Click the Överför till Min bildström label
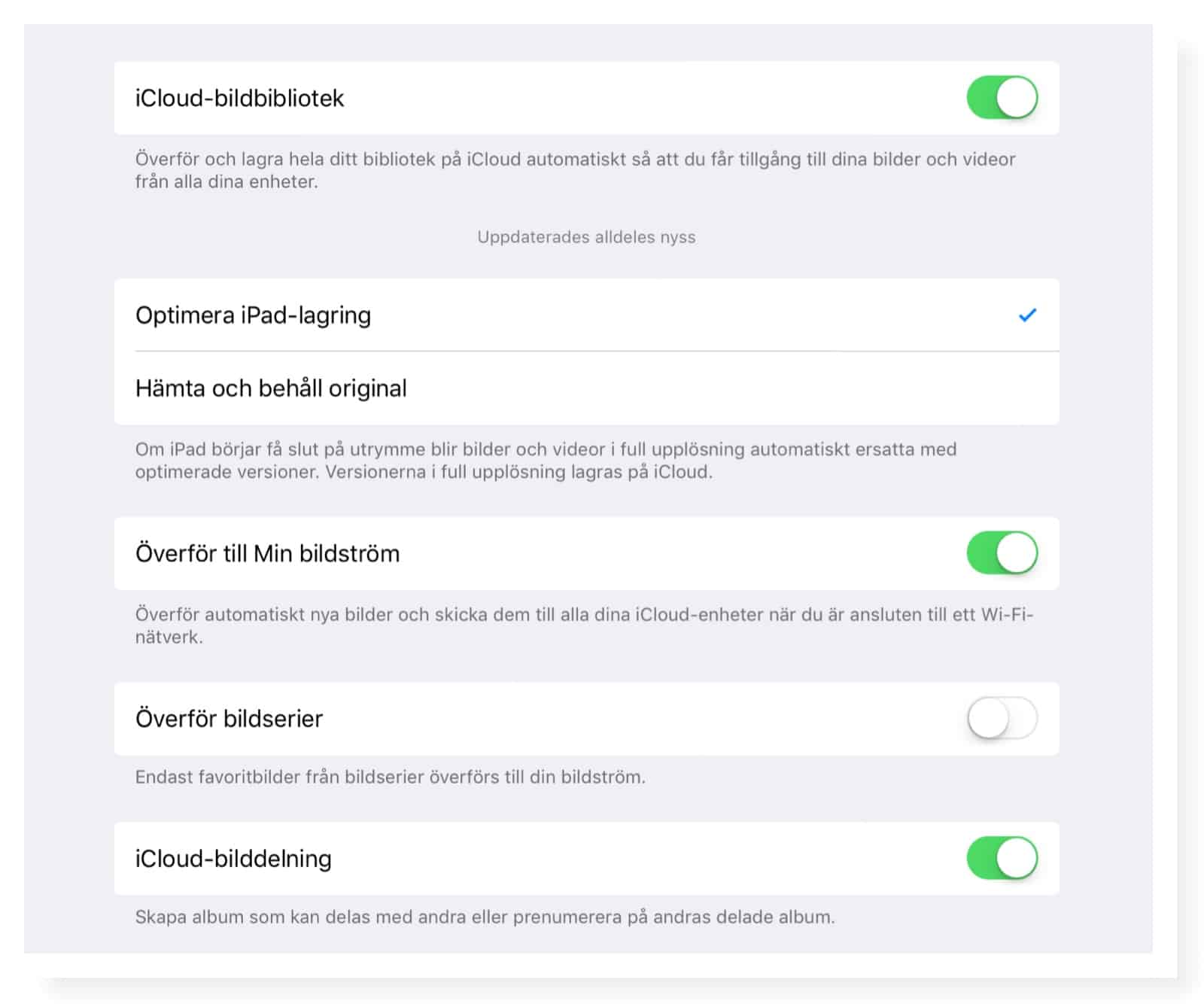Viewport: 1204px width, 1004px height. tap(267, 554)
